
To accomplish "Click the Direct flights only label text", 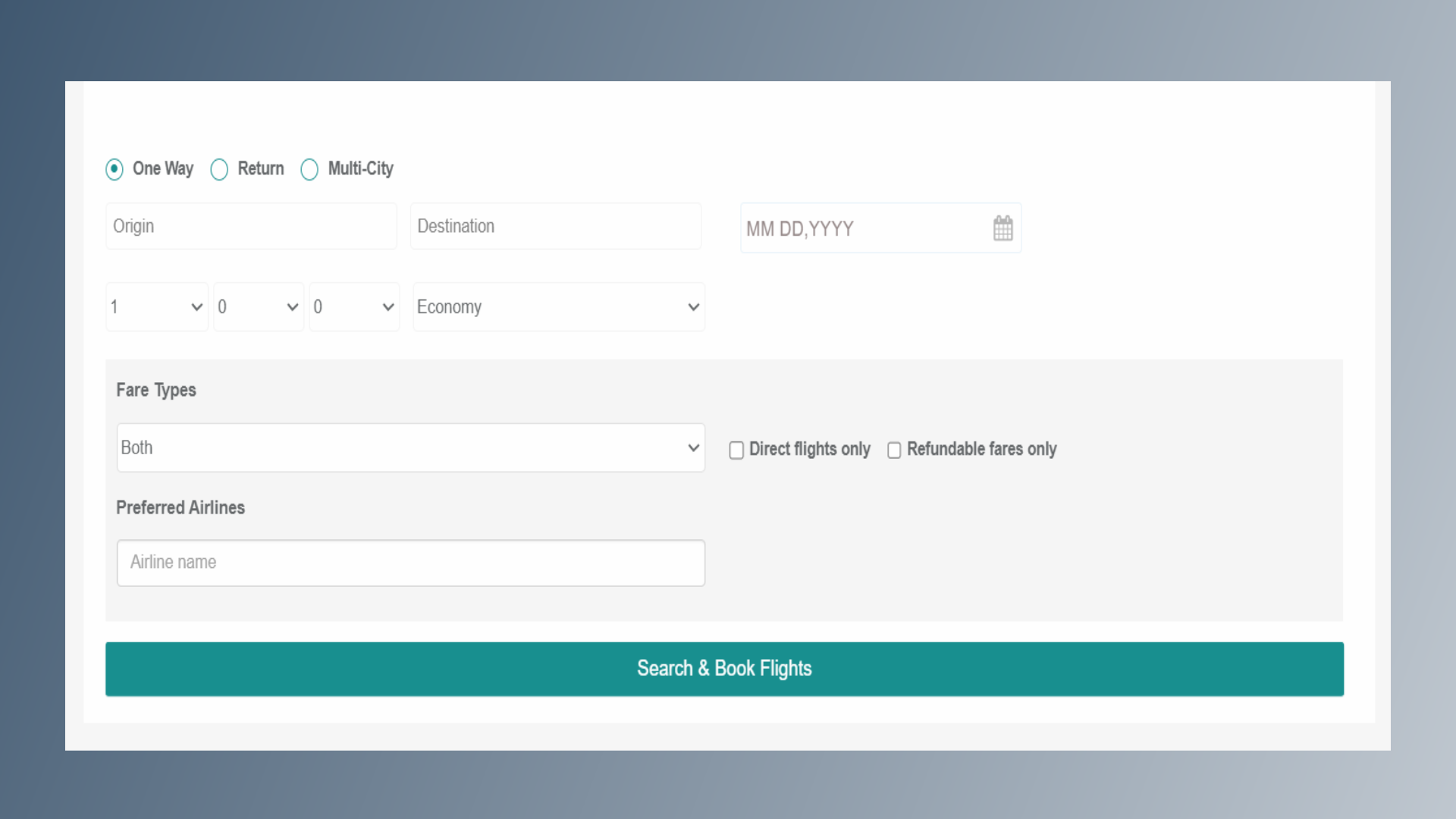I will click(x=809, y=449).
